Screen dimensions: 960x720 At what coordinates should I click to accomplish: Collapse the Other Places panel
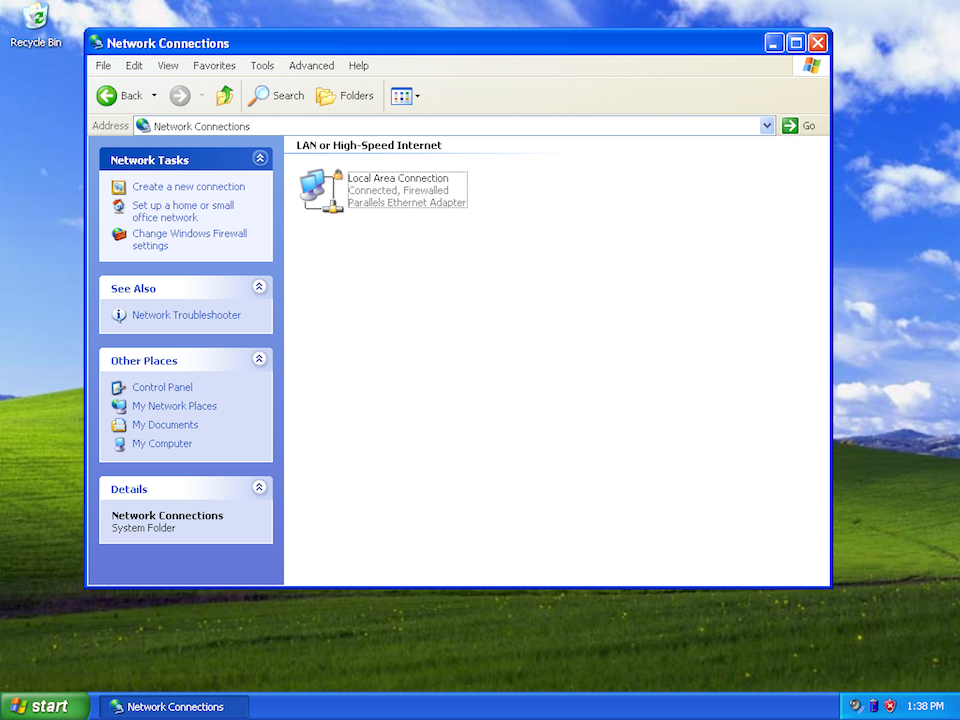coord(260,359)
